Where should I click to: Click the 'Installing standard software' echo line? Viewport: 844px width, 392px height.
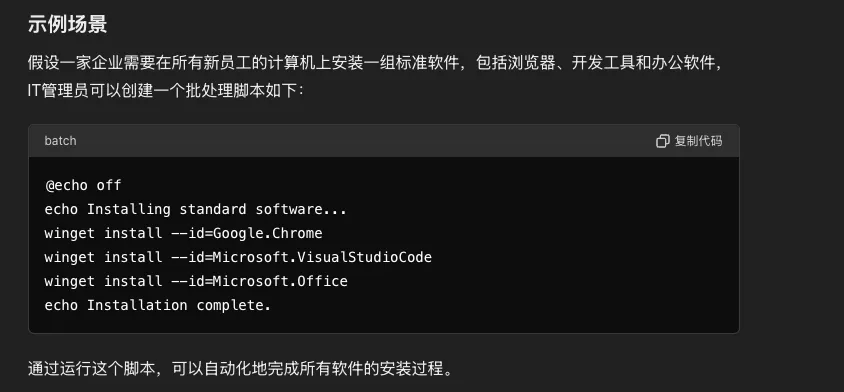[x=196, y=209]
